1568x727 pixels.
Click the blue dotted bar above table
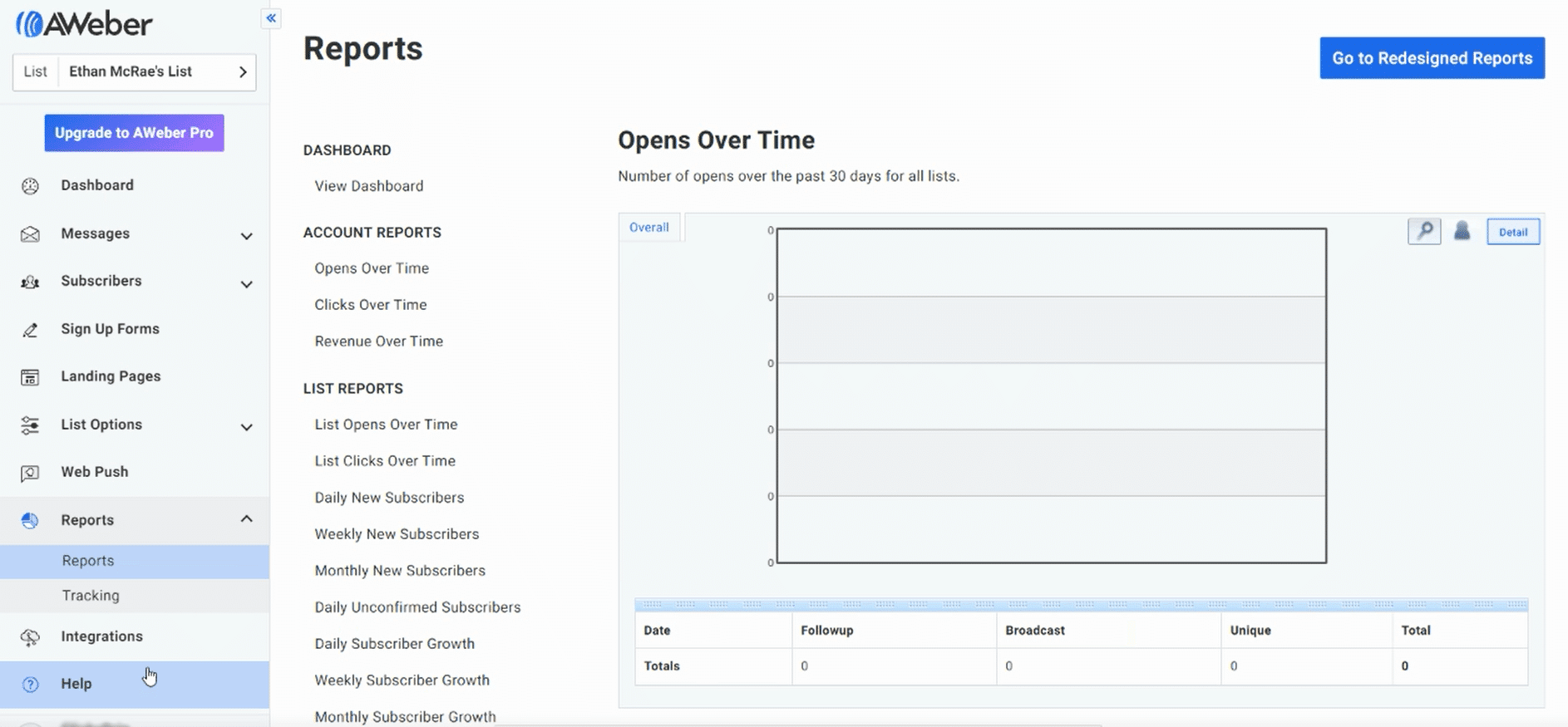coord(1082,604)
